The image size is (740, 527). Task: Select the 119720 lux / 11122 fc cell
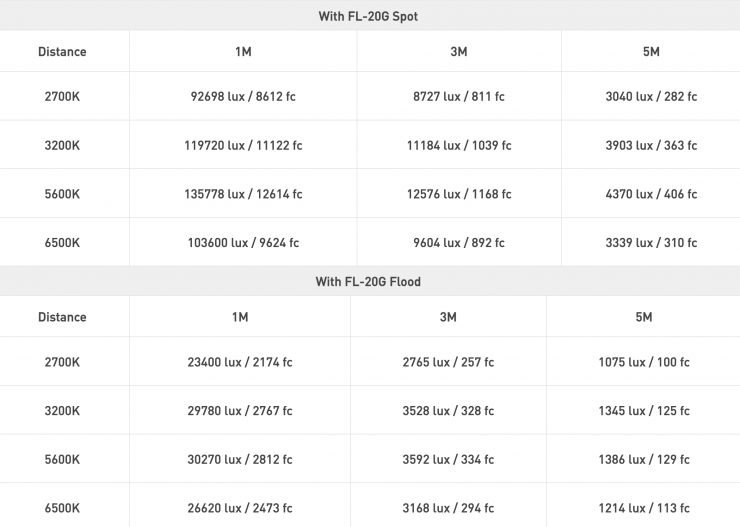[x=245, y=145]
